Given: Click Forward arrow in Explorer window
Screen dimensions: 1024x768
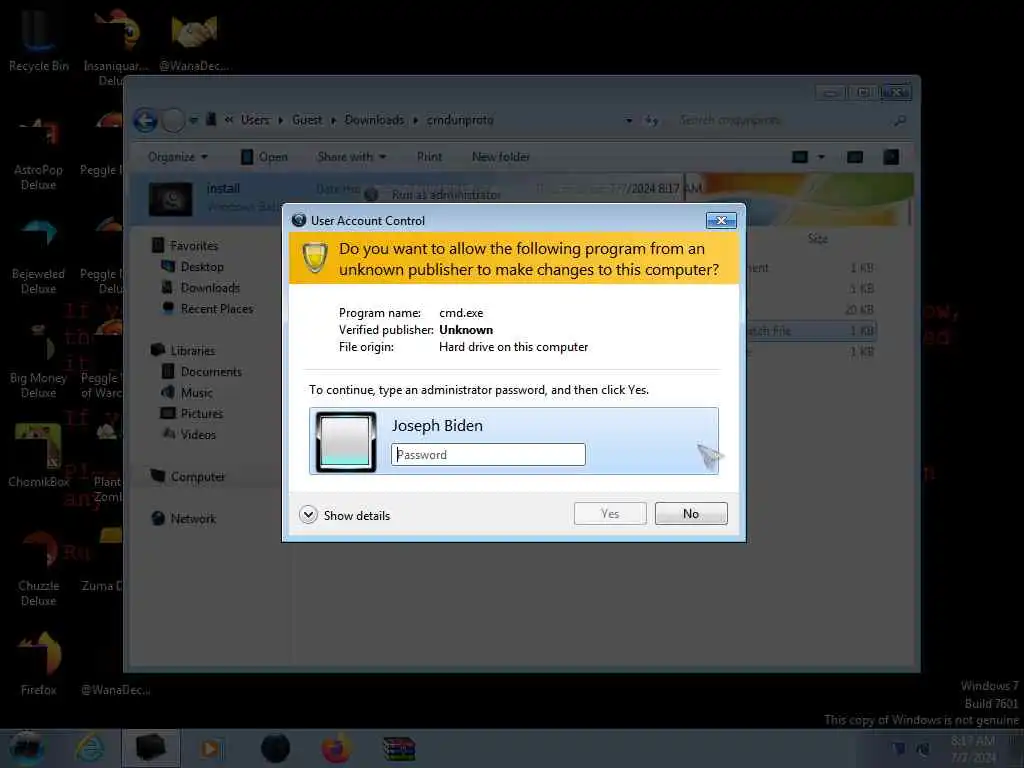Looking at the screenshot, I should (173, 120).
